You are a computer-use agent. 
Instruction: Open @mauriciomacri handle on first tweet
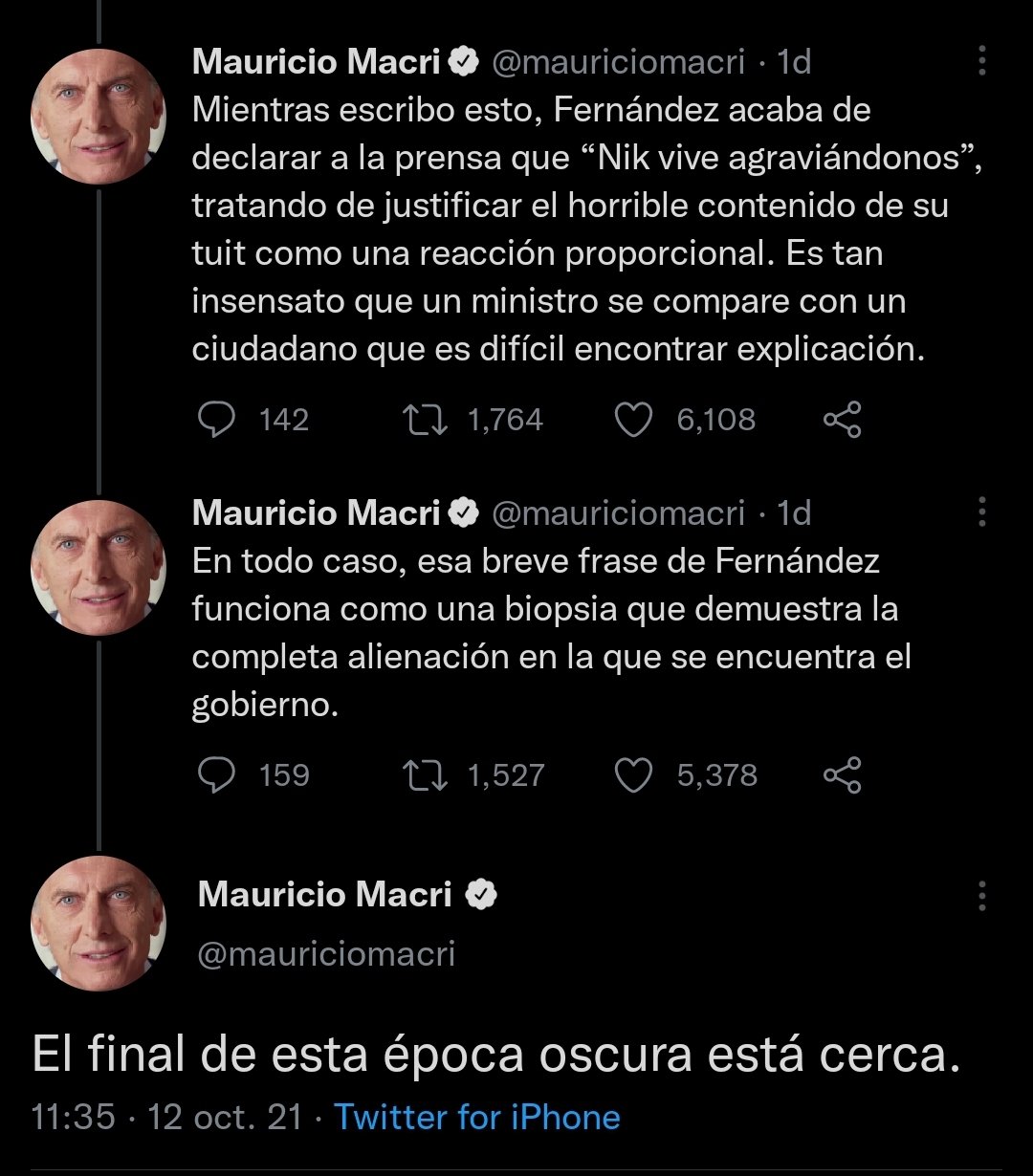click(x=618, y=62)
